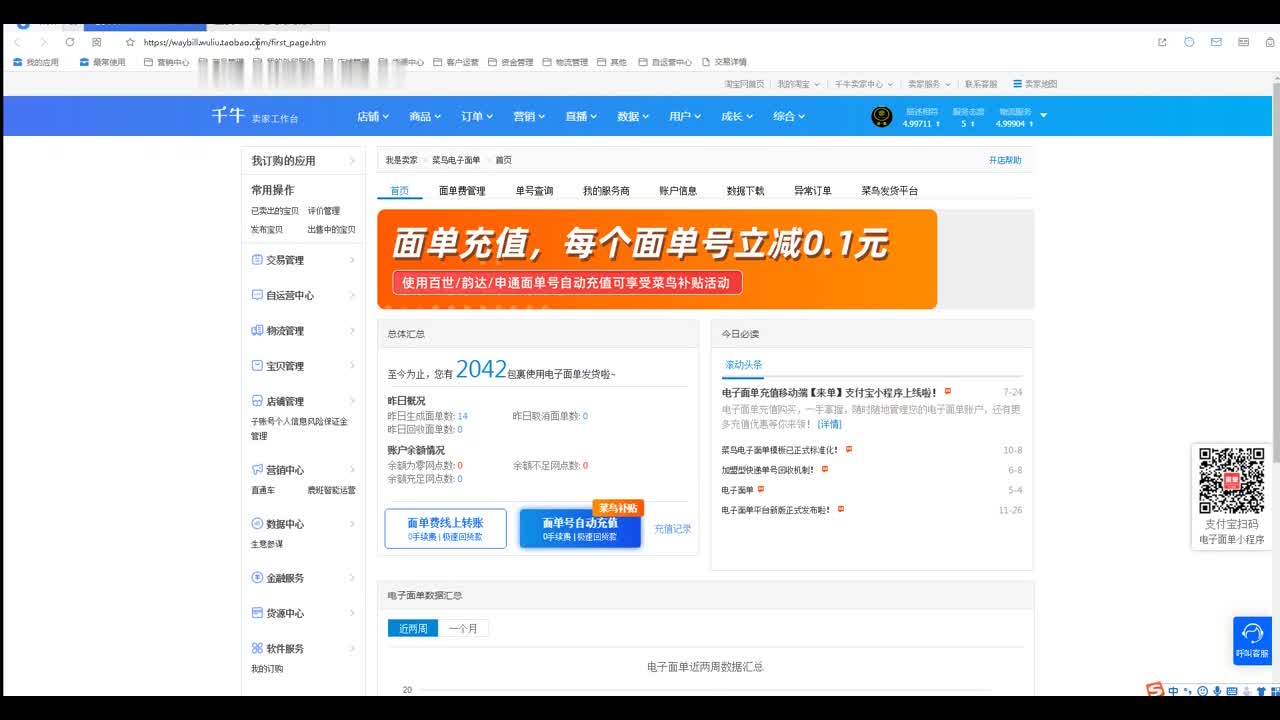Open the 店铺 dropdown menu

pos(373,117)
